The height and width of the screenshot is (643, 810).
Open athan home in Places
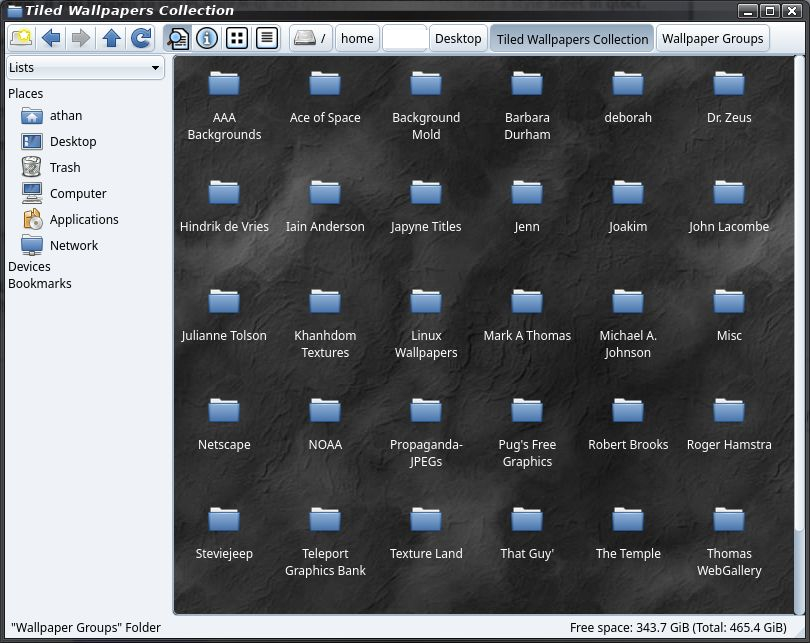[52, 116]
